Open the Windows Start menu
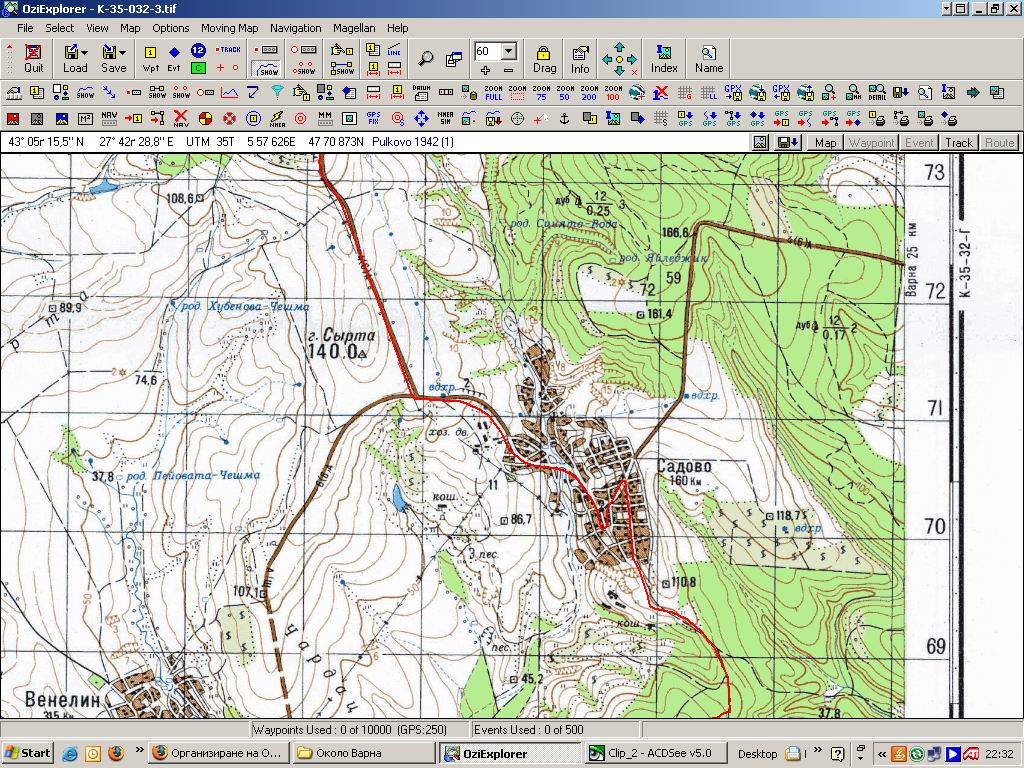 [28, 753]
